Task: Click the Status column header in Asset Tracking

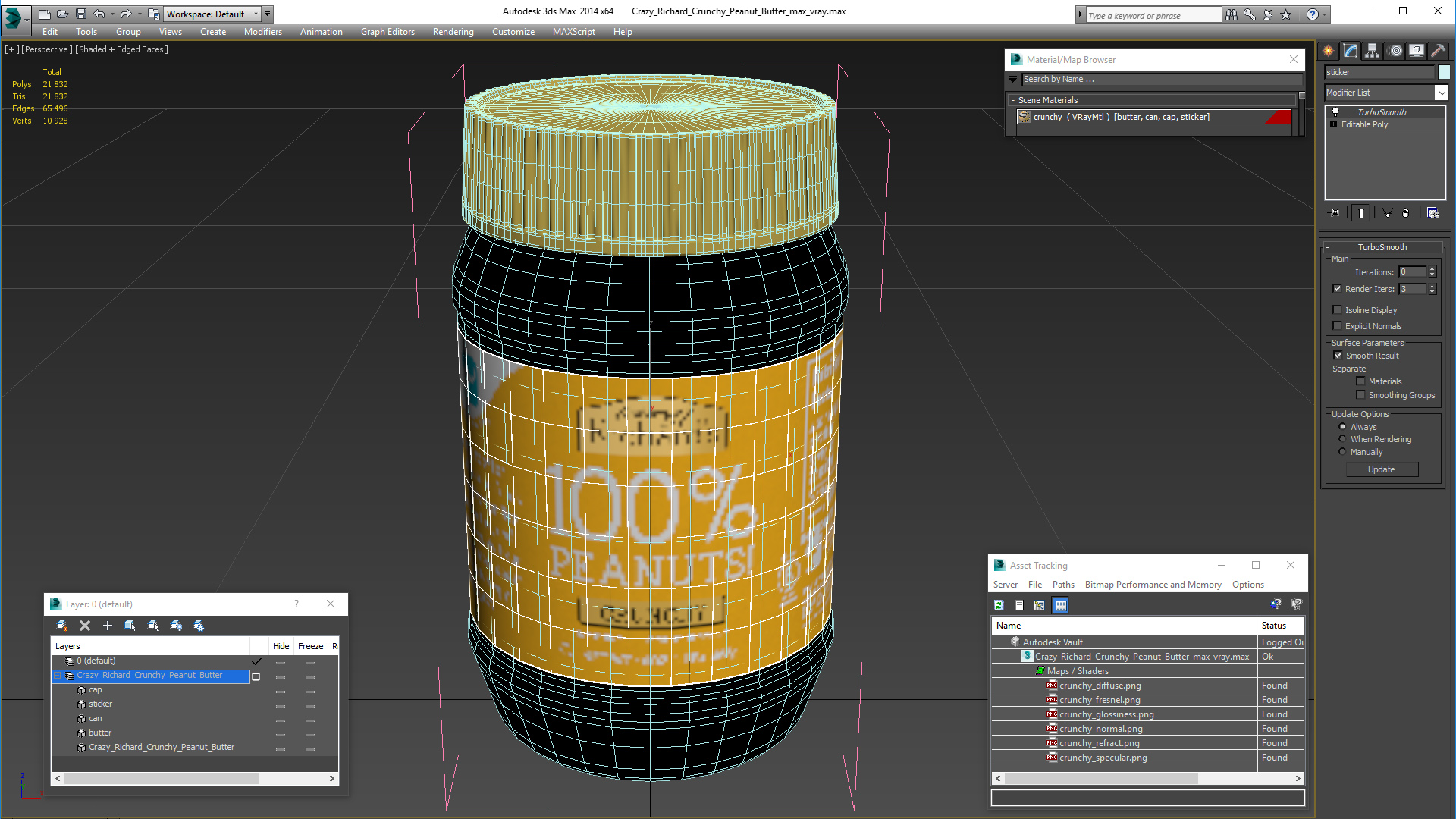Action: [x=1280, y=626]
